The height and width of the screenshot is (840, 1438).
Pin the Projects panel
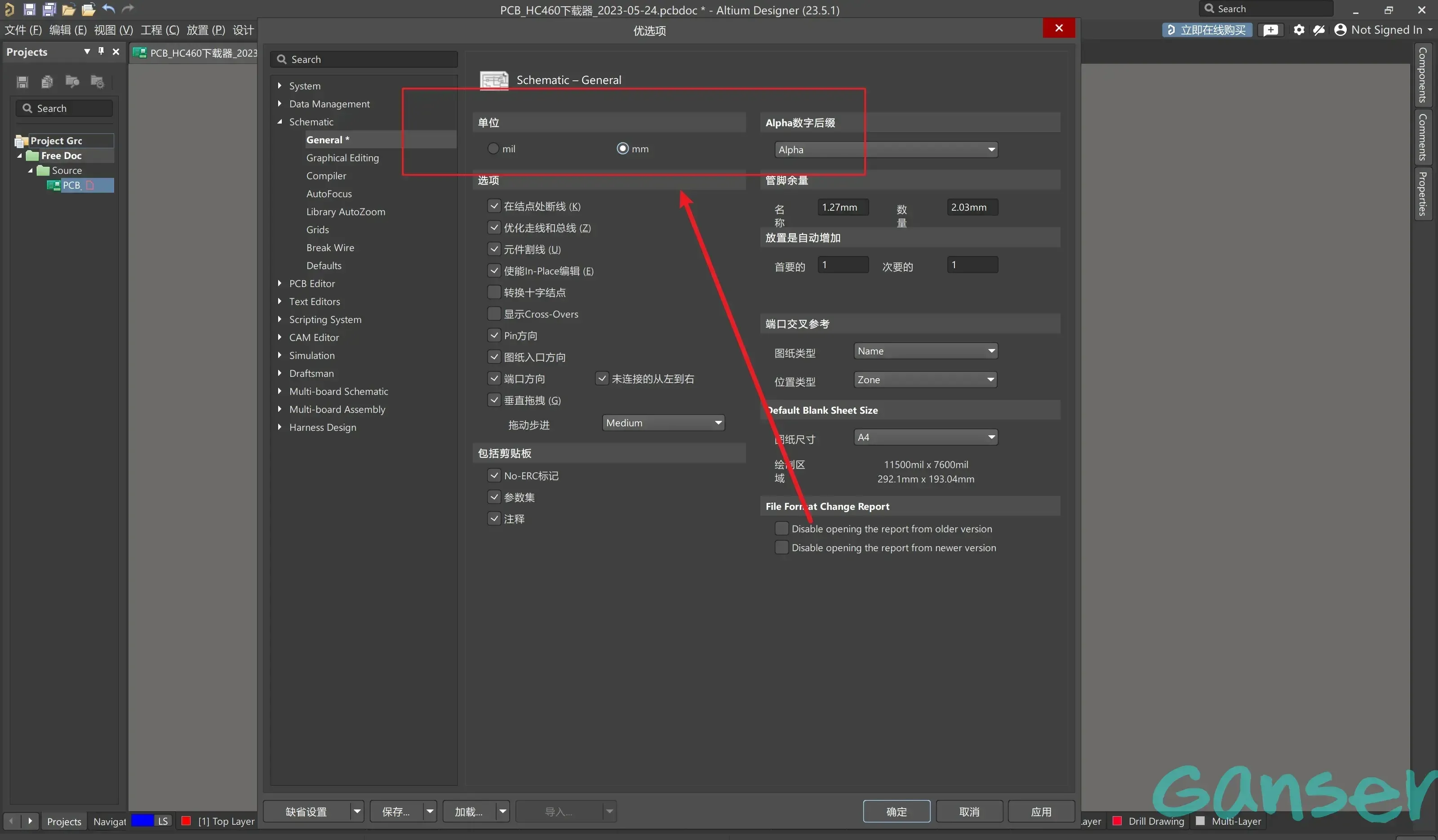coord(101,51)
